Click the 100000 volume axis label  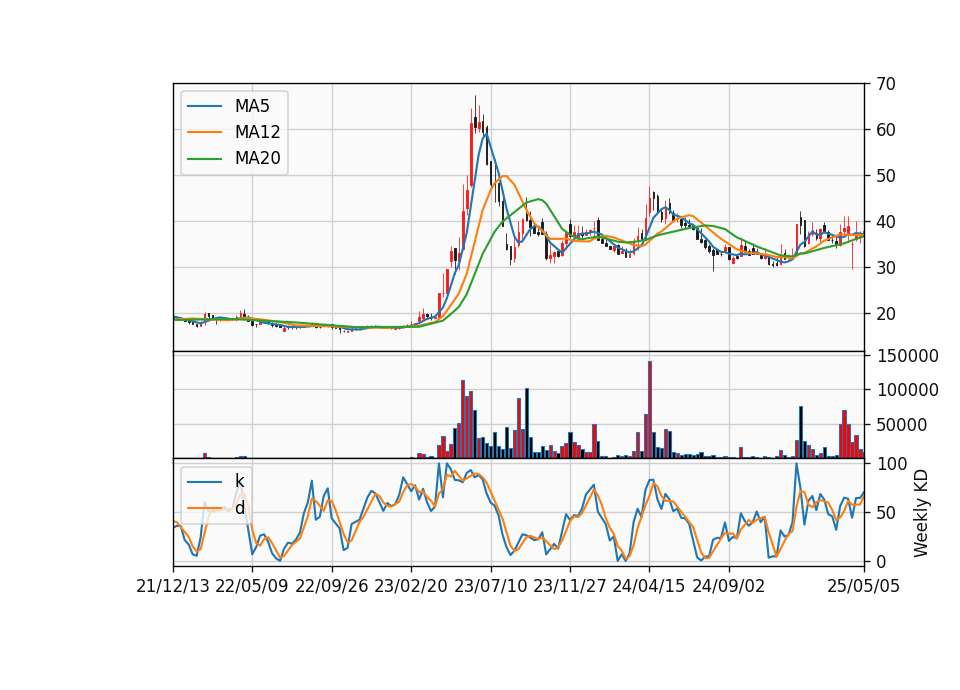point(907,390)
